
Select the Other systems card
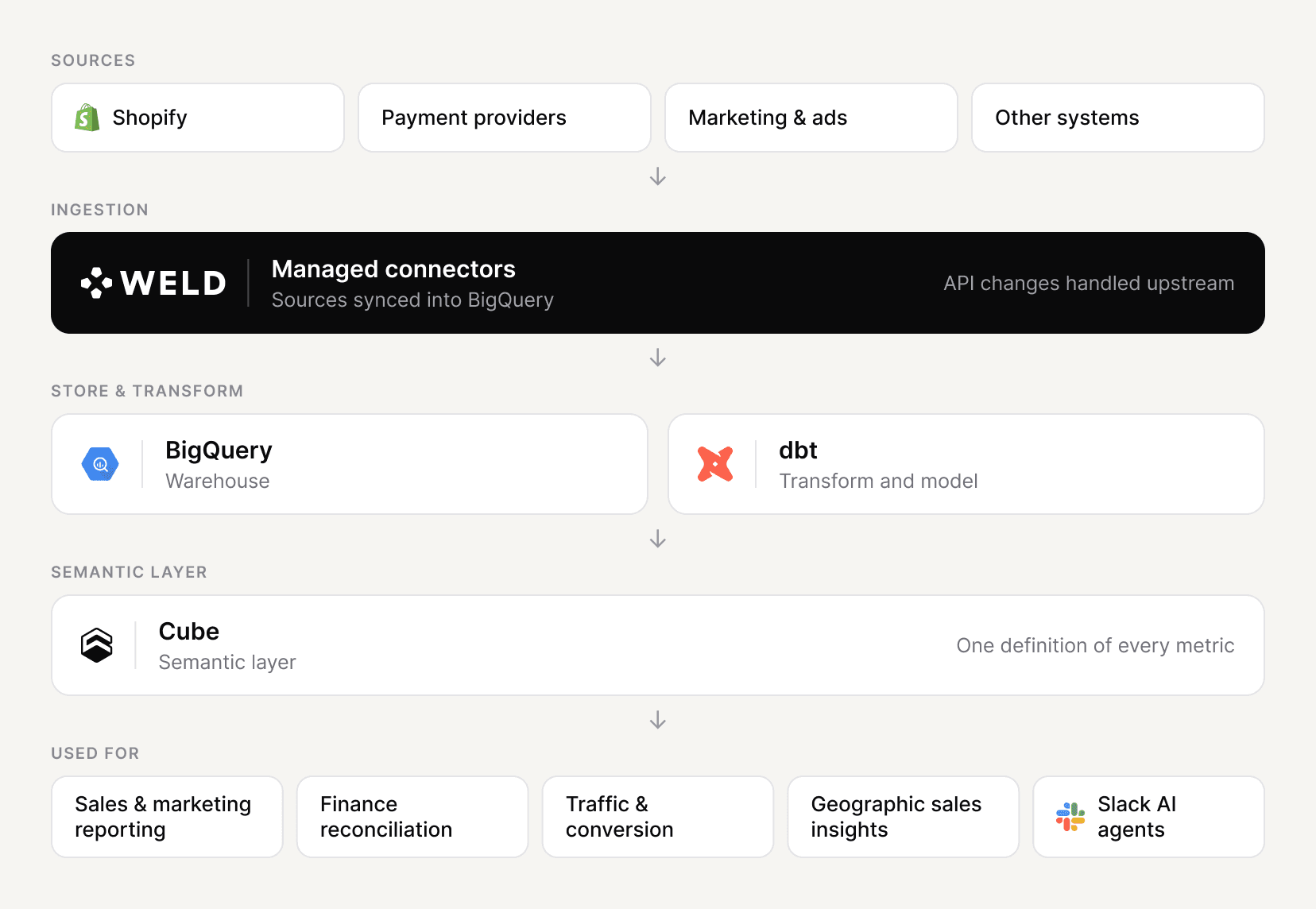tap(1118, 118)
